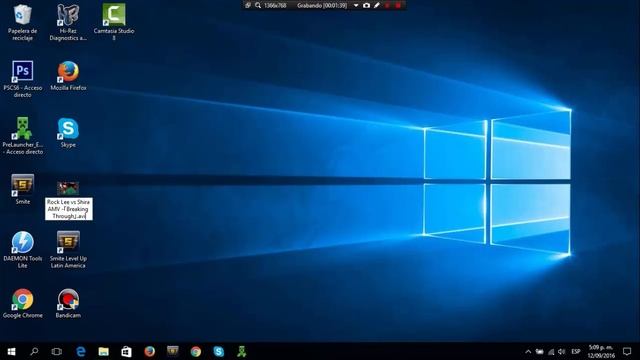The width and height of the screenshot is (640, 360).
Task: Open Task View on the taskbar
Action: click(x=57, y=351)
